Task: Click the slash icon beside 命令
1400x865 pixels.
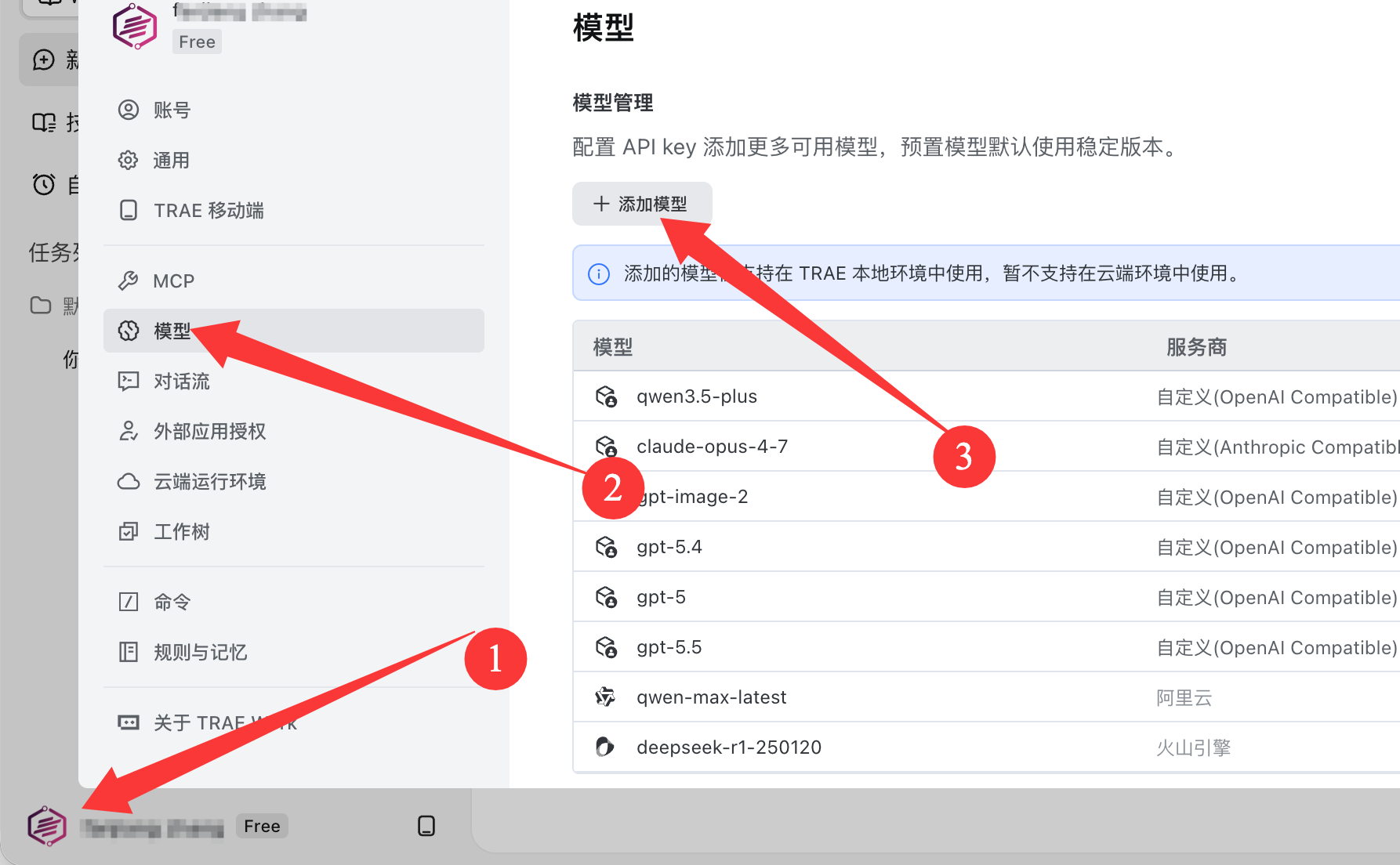Action: pyautogui.click(x=129, y=602)
